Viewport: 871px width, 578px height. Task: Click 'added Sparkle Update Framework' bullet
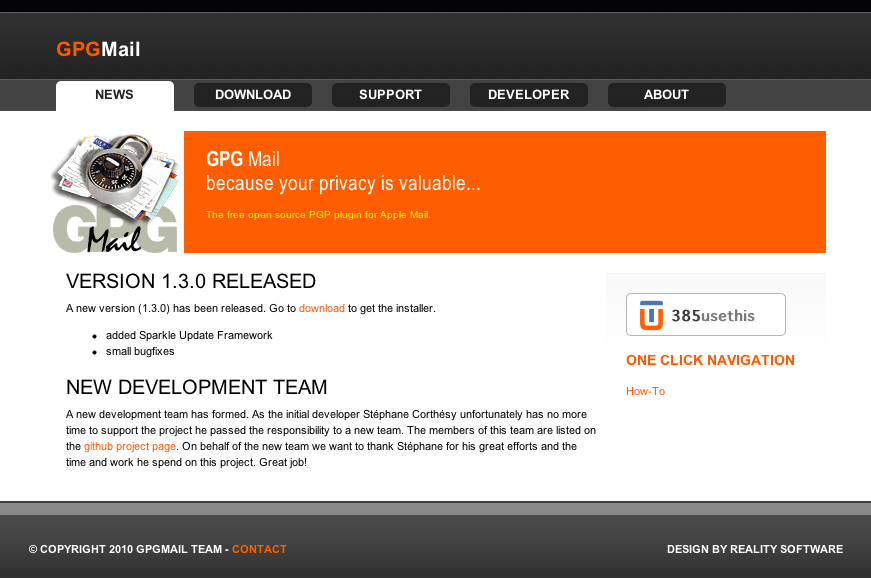[x=189, y=335]
